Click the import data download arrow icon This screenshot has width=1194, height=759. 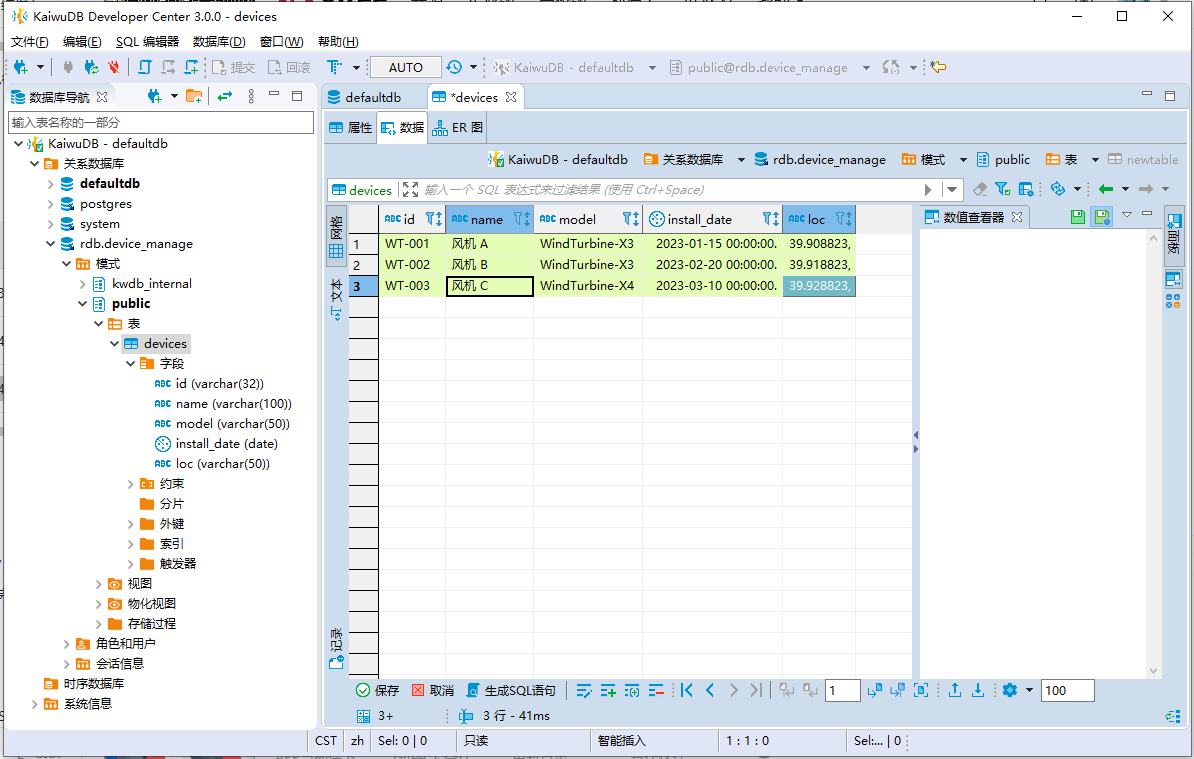coord(978,690)
